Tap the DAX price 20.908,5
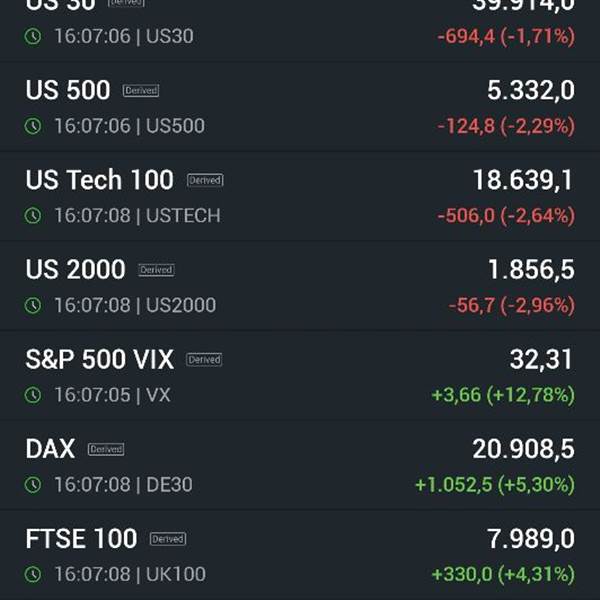The height and width of the screenshot is (600, 600). click(x=523, y=448)
